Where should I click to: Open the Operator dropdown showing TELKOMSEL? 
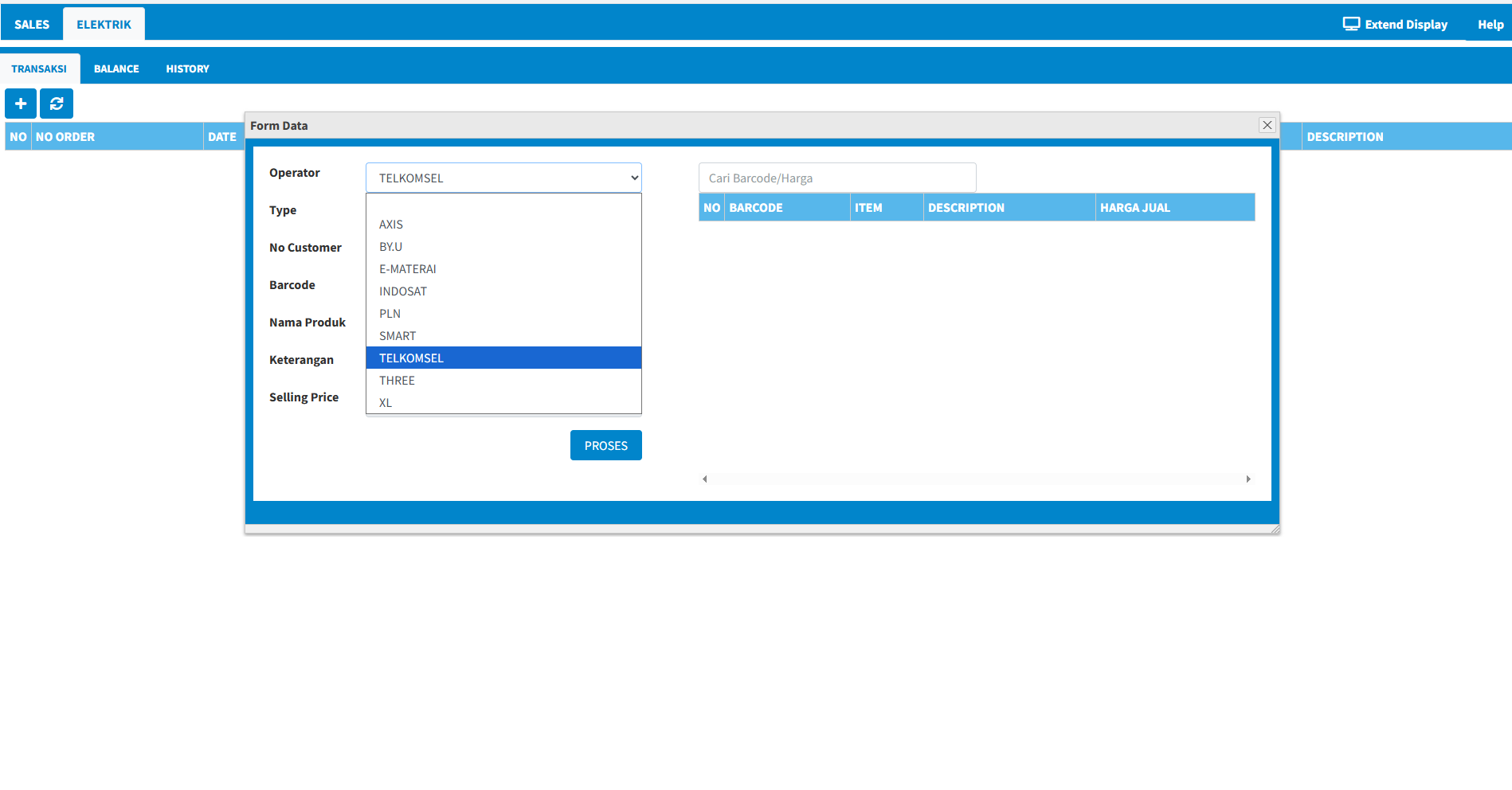click(503, 178)
